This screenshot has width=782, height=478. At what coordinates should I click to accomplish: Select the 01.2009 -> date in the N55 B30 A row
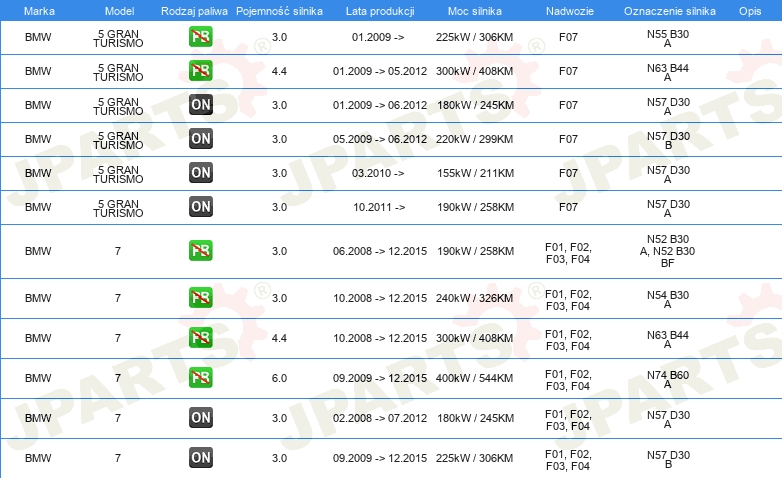pos(378,37)
